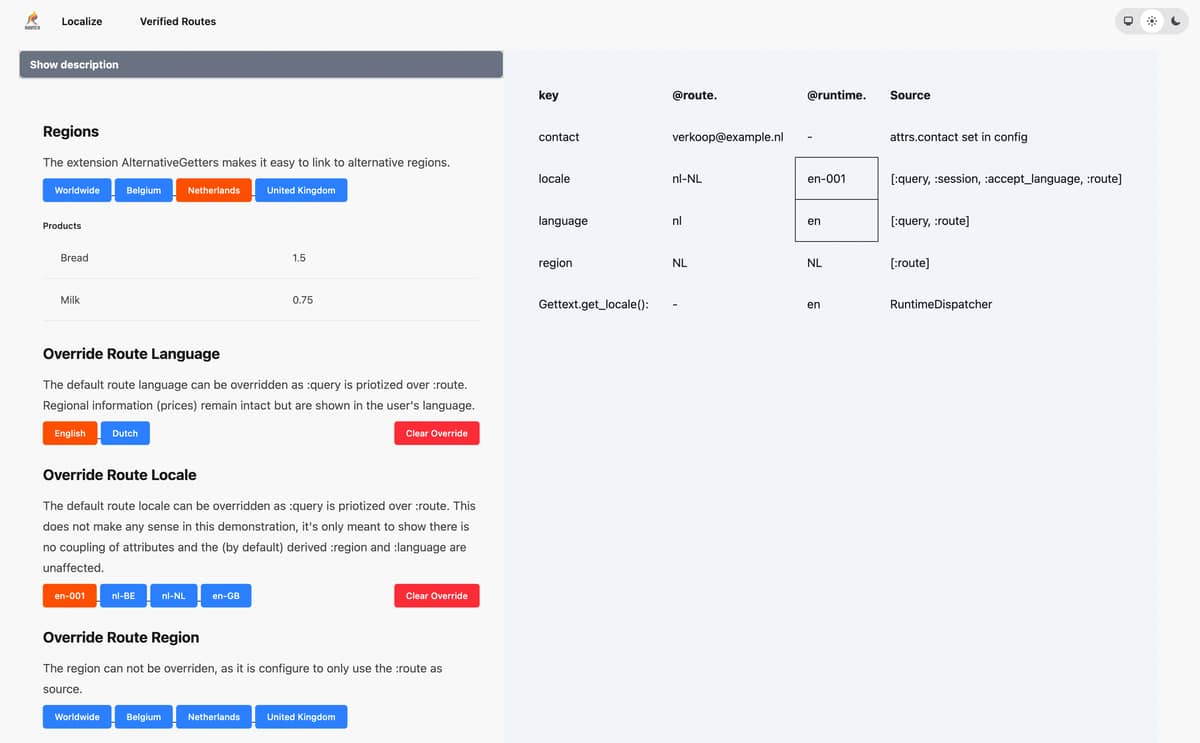The width and height of the screenshot is (1200, 743).
Task: Select Worldwide in the Regions section
Action: pyautogui.click(x=77, y=190)
